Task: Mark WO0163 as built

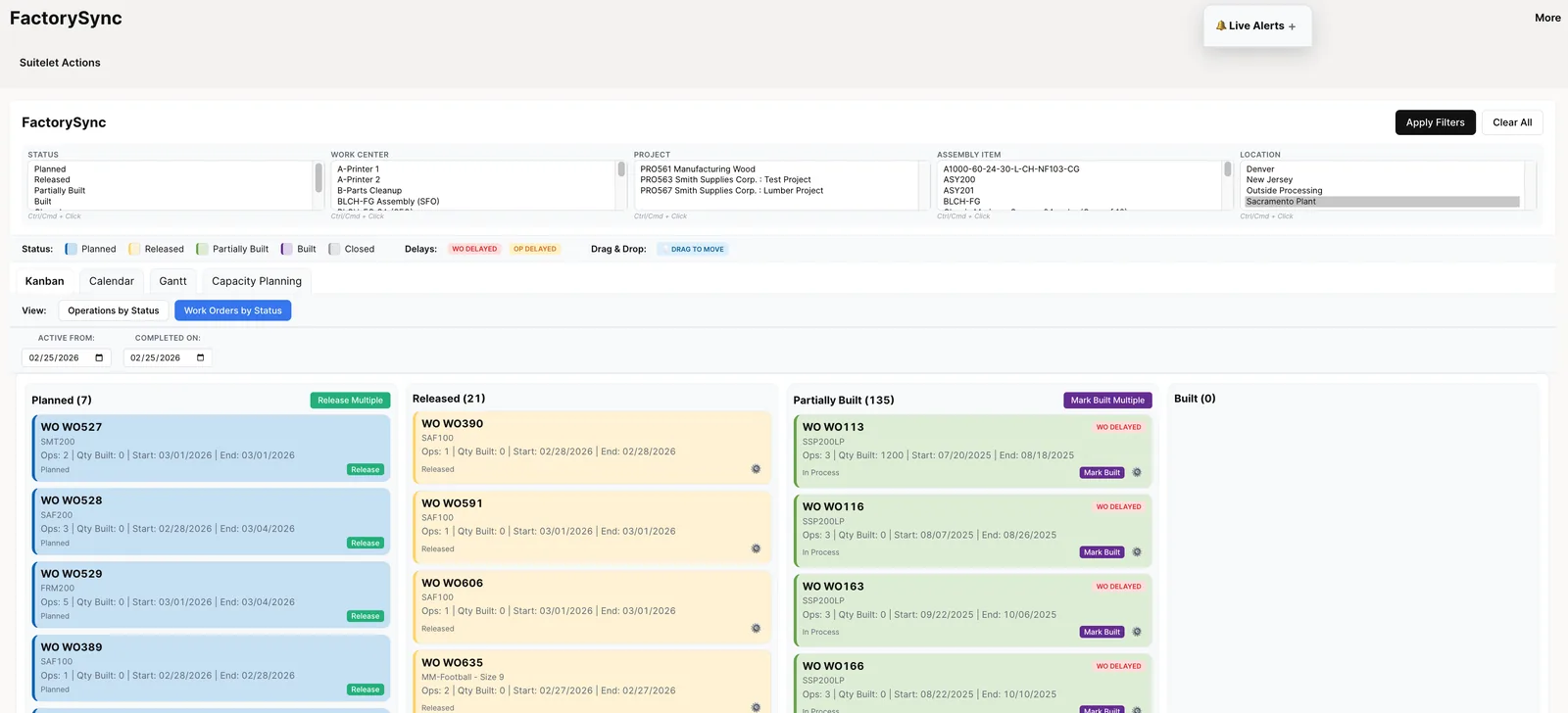Action: tap(1102, 632)
